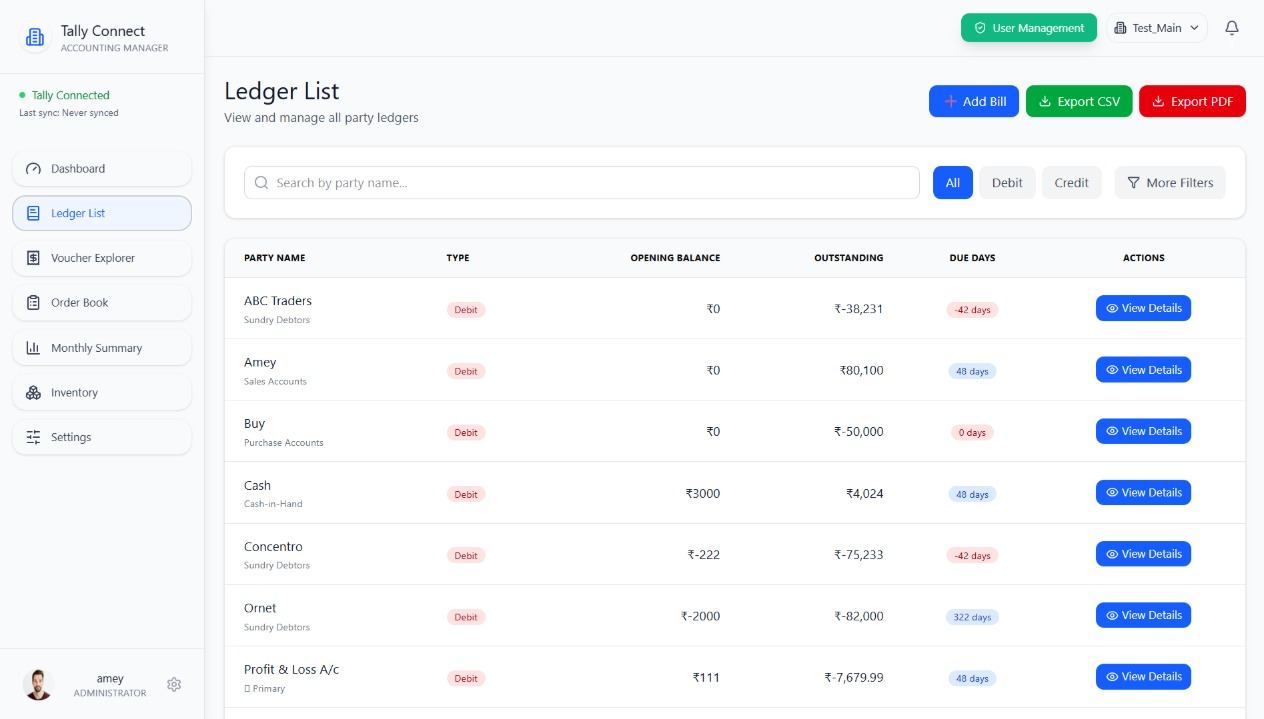
Task: Click the eye icon in Amey row
Action: tap(1112, 370)
